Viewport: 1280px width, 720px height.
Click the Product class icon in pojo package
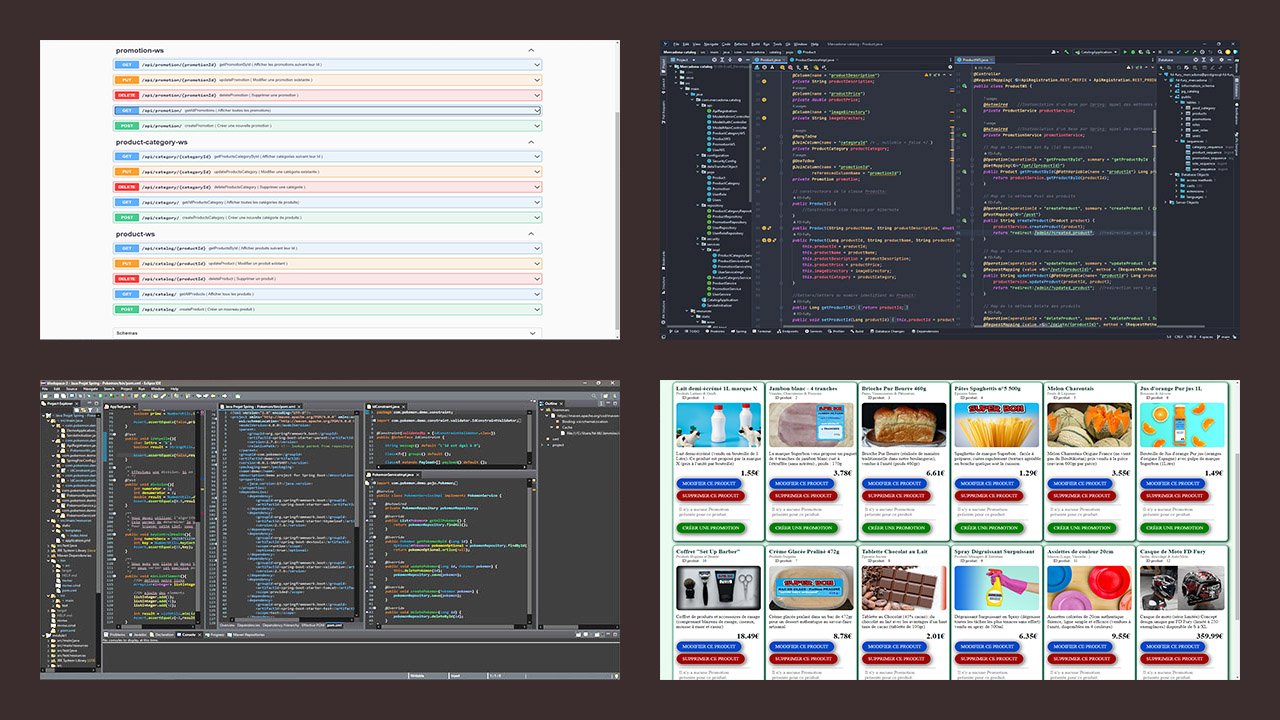click(x=709, y=177)
